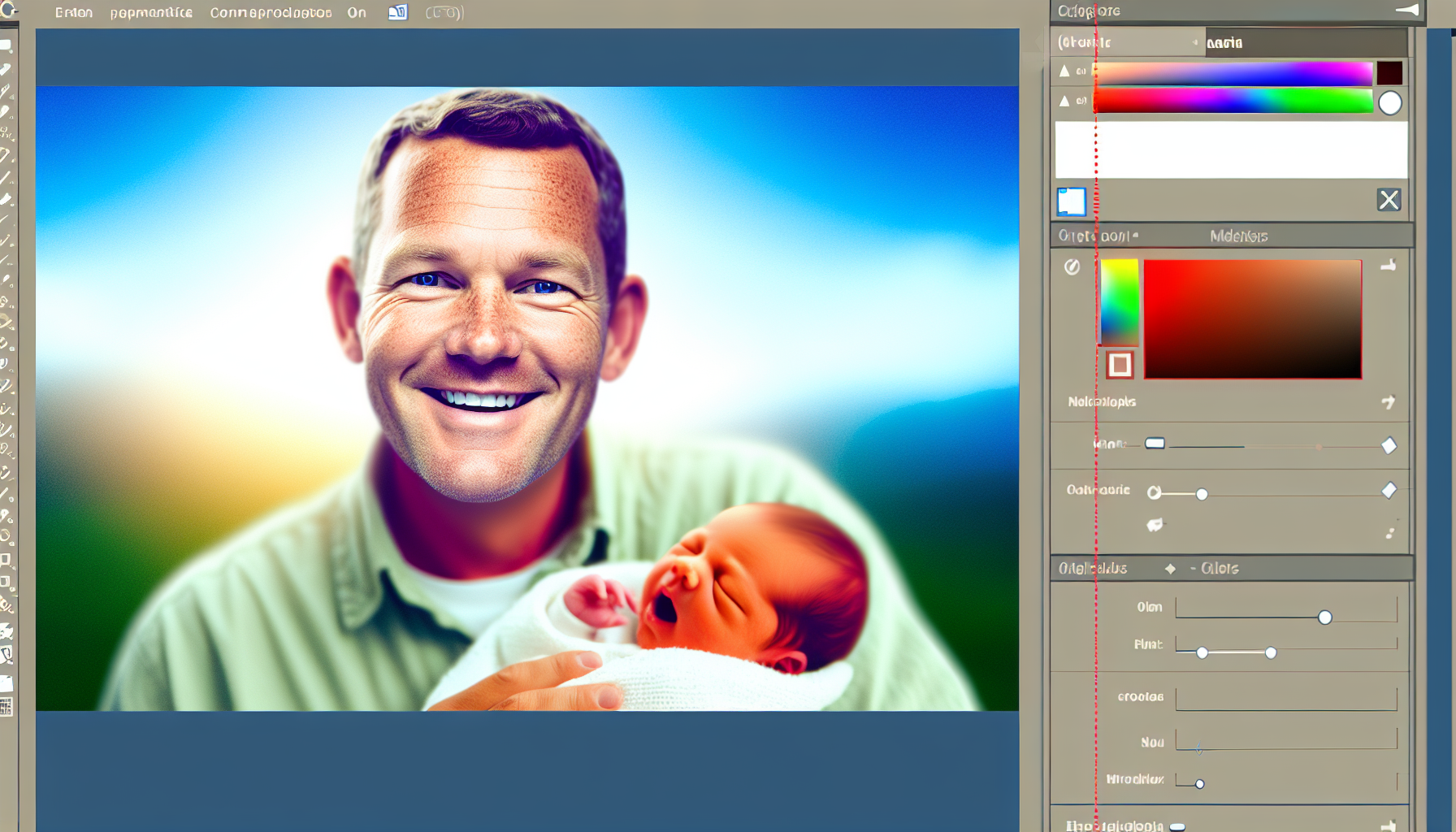Click the app logo in the top-left corner
Viewport: 1456px width, 832px height.
9,10
